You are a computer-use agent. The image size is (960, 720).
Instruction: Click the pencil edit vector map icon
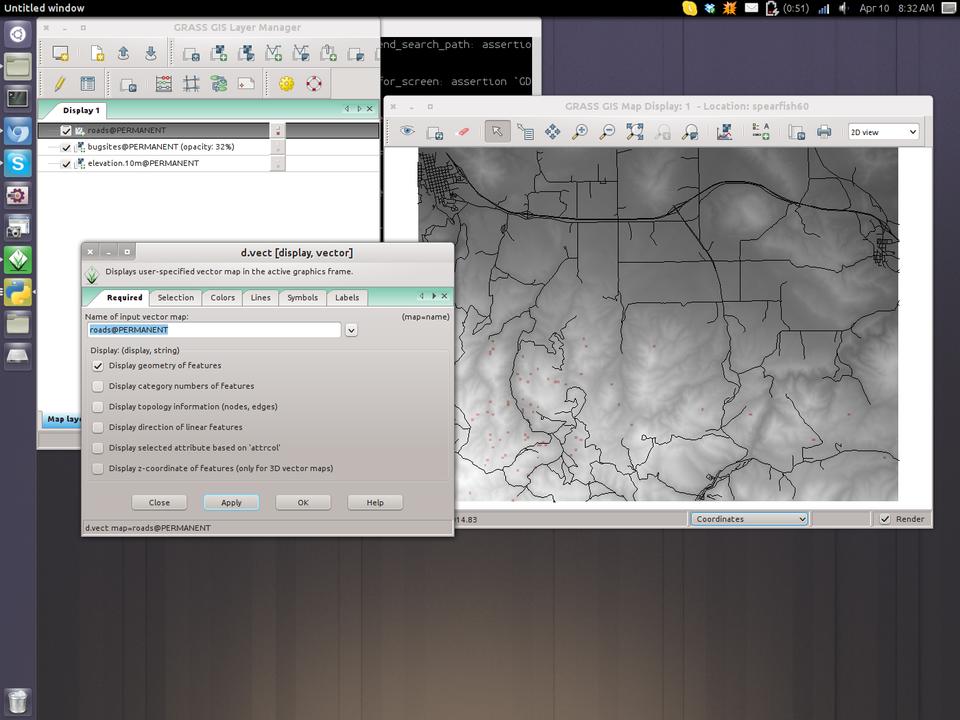[x=60, y=84]
